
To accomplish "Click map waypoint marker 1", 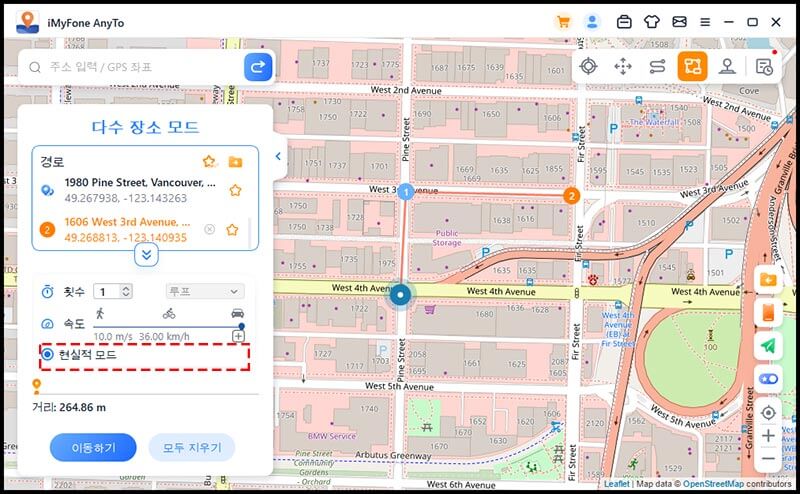I will point(406,192).
